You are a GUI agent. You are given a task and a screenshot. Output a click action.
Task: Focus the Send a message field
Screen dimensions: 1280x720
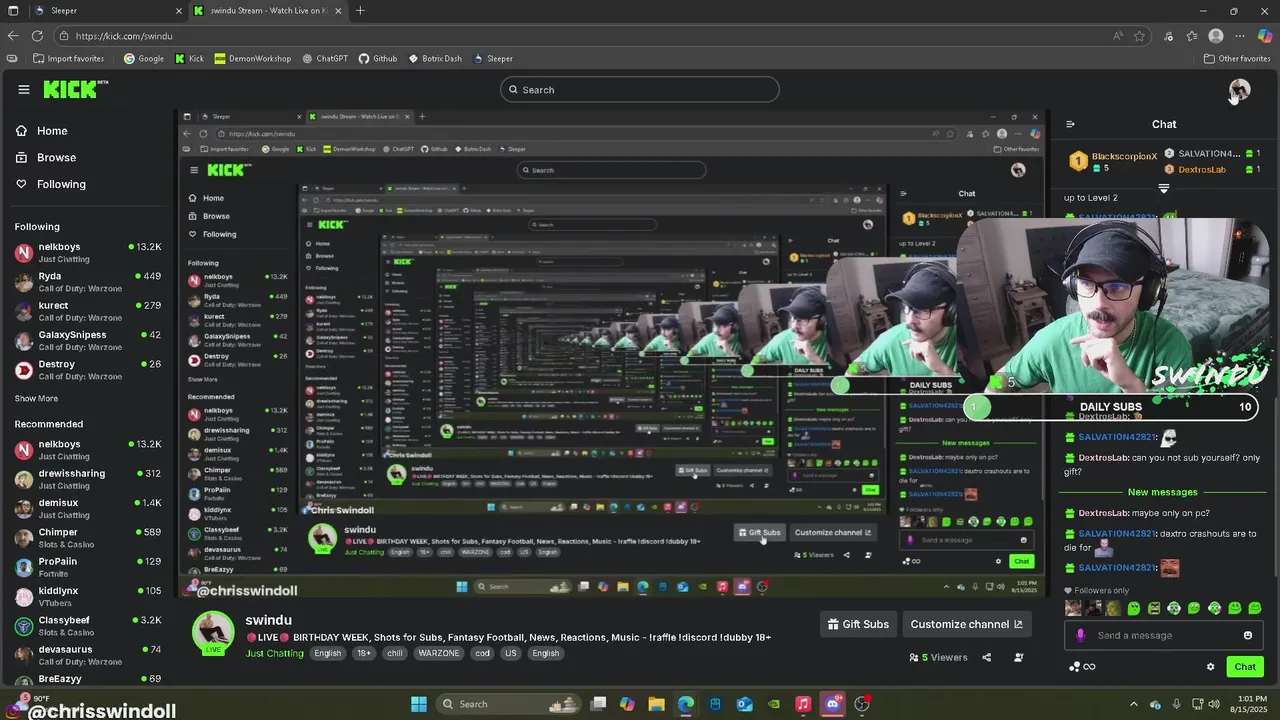pos(1163,635)
